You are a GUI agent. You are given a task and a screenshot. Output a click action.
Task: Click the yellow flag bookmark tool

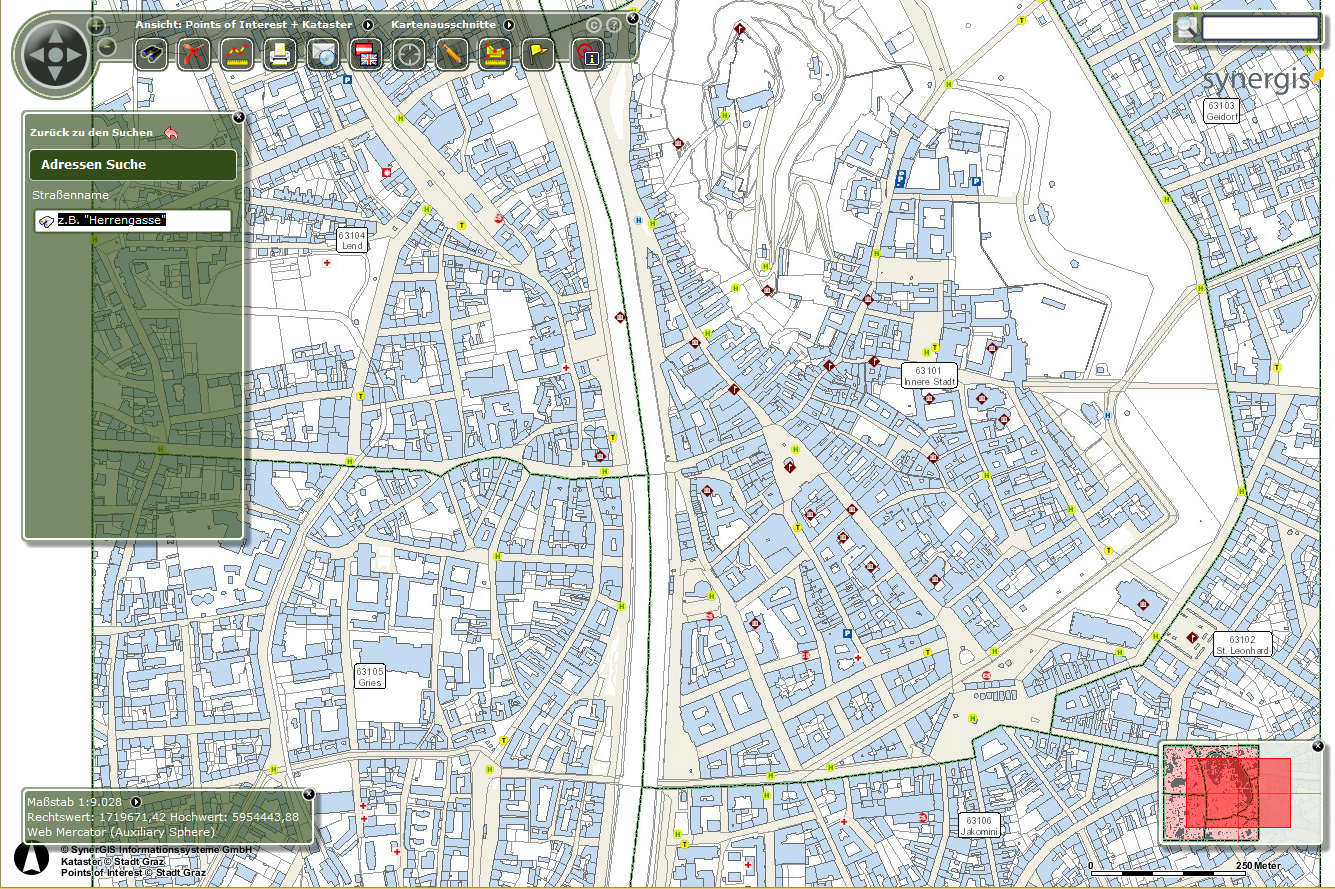[x=537, y=55]
